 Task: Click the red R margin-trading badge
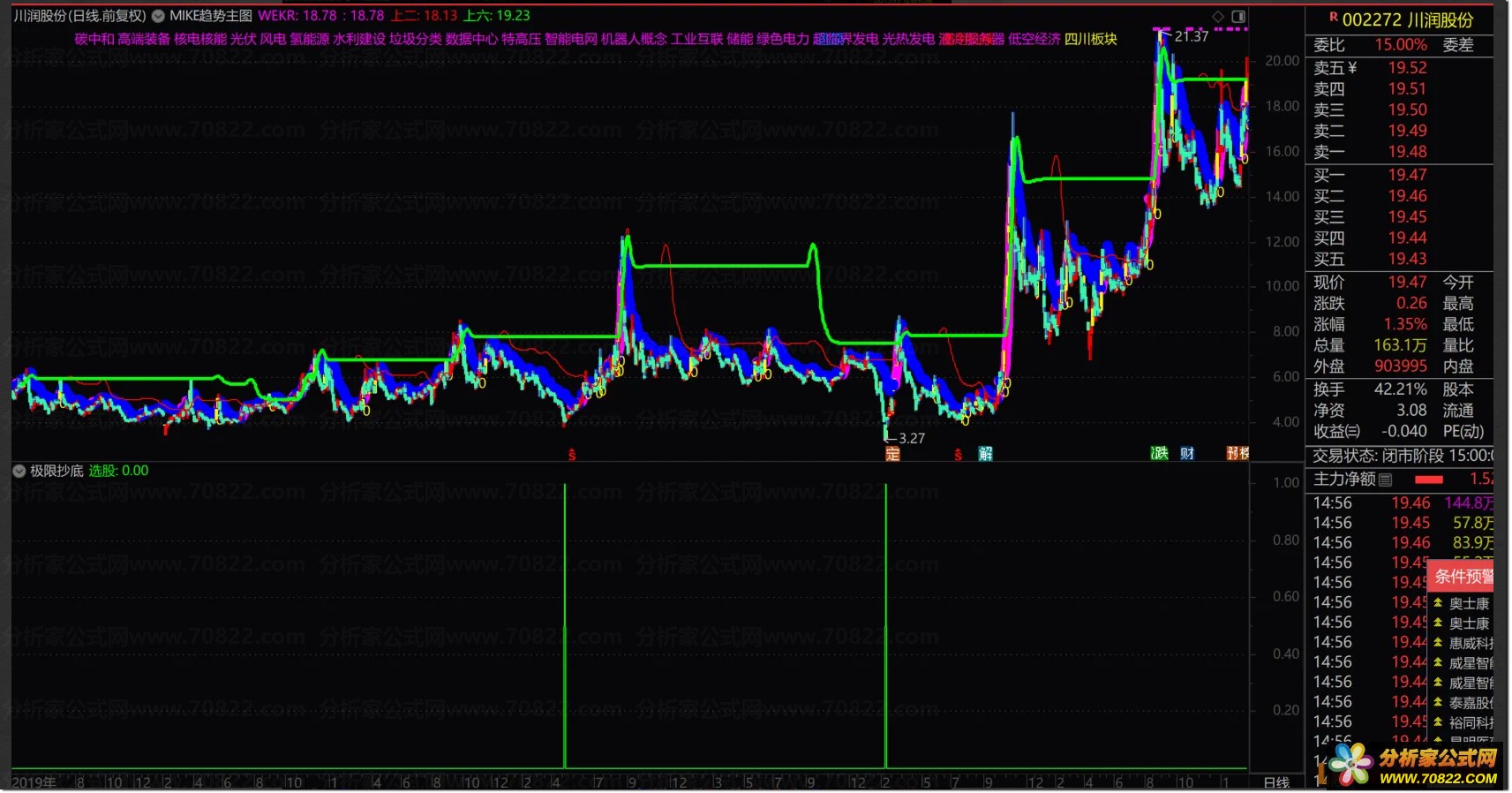tap(1334, 18)
